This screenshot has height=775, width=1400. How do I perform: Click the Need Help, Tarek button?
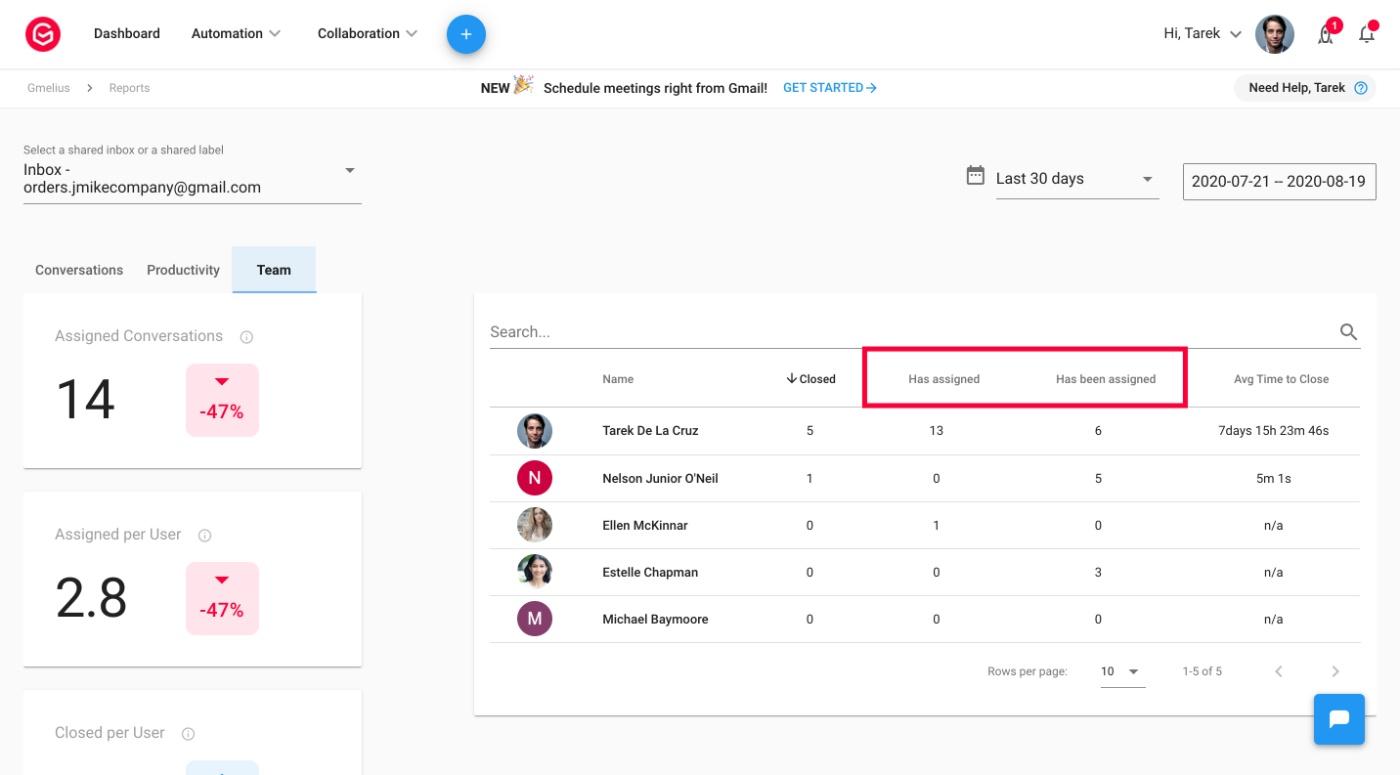pyautogui.click(x=1305, y=88)
